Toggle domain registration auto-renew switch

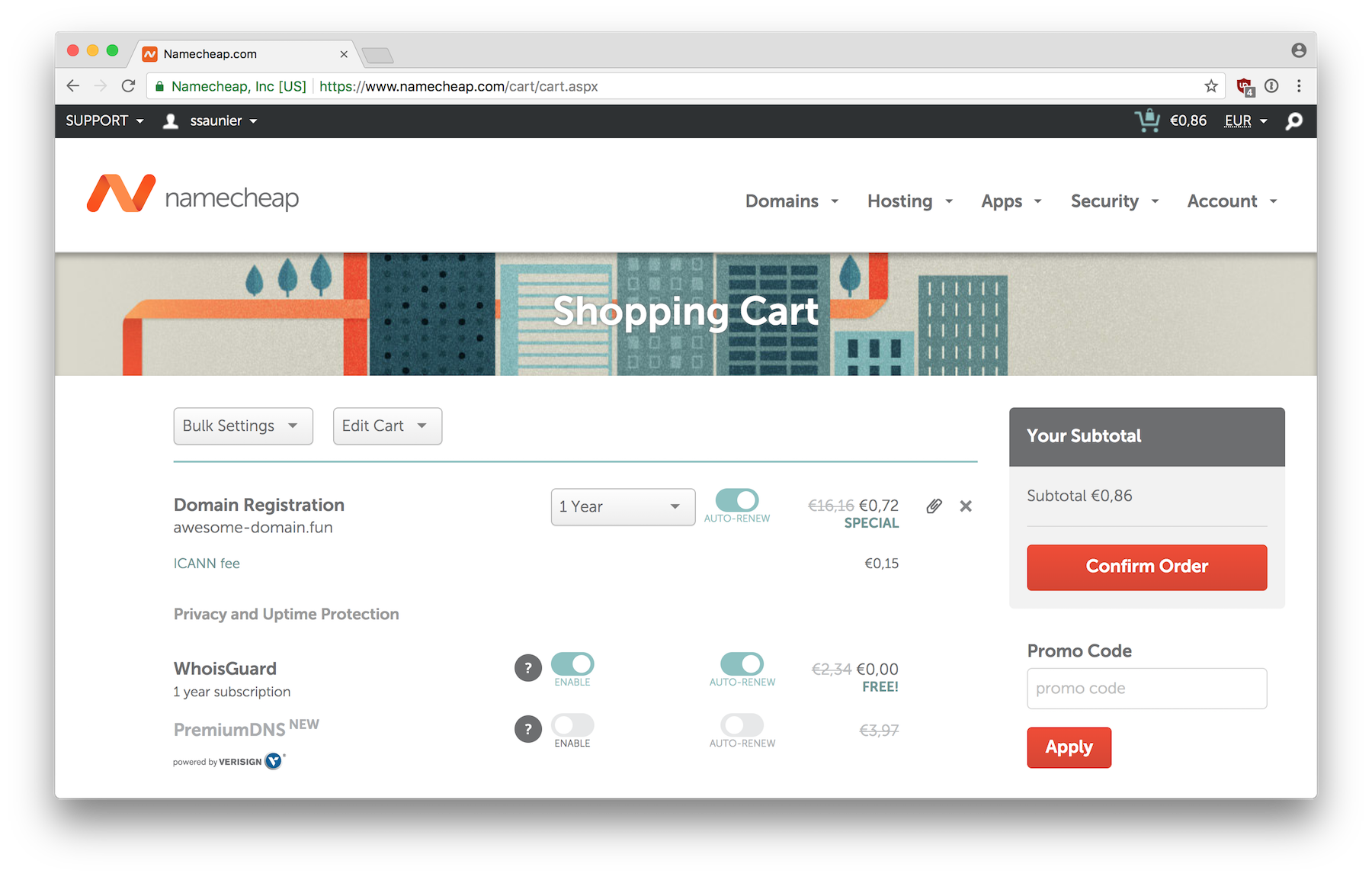click(x=737, y=500)
